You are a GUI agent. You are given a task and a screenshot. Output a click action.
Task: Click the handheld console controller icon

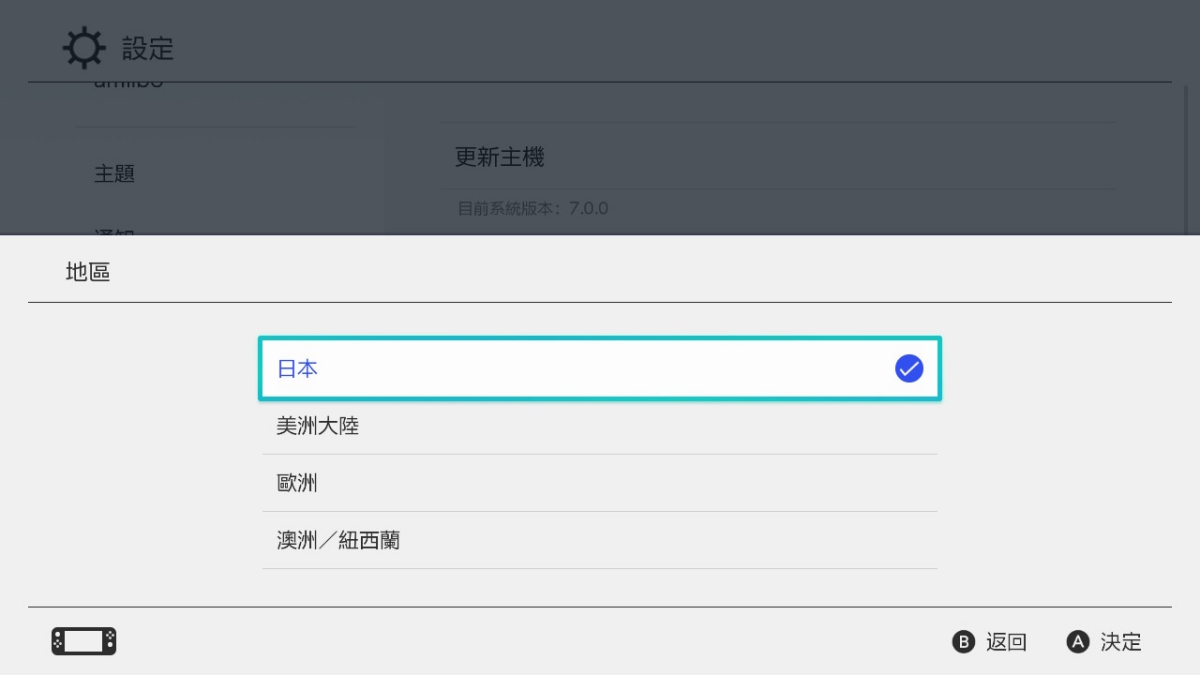click(x=84, y=641)
